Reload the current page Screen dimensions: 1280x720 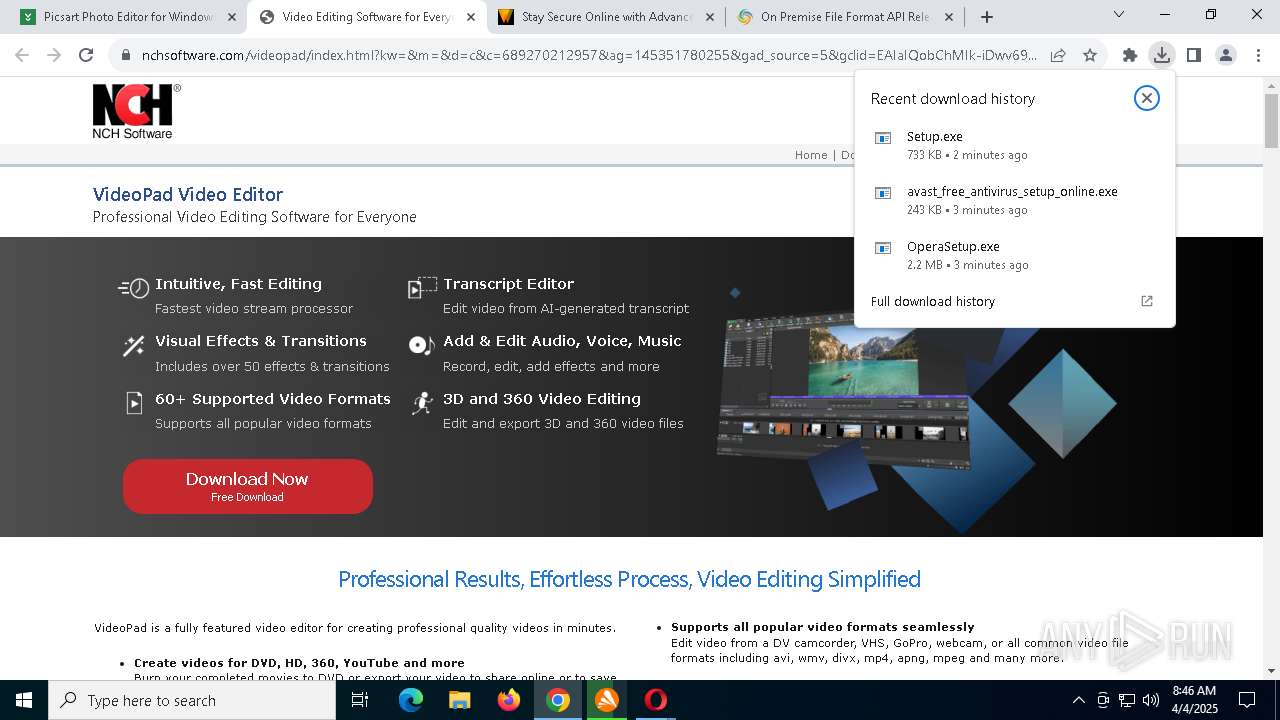pos(86,55)
